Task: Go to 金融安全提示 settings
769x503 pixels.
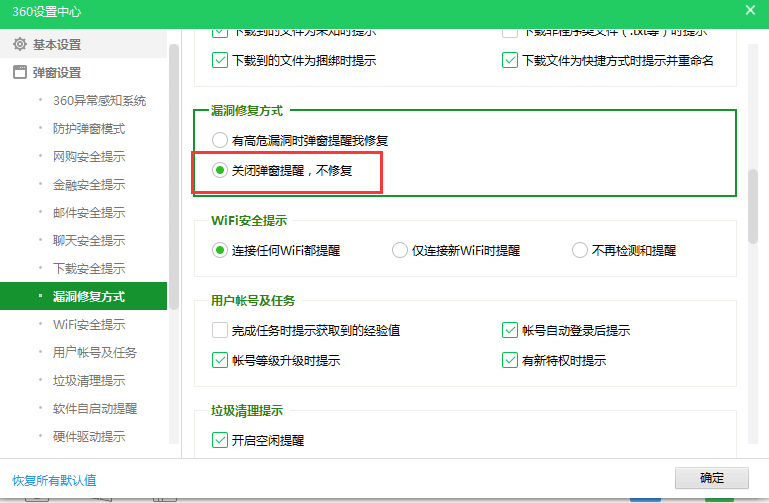Action: [89, 184]
